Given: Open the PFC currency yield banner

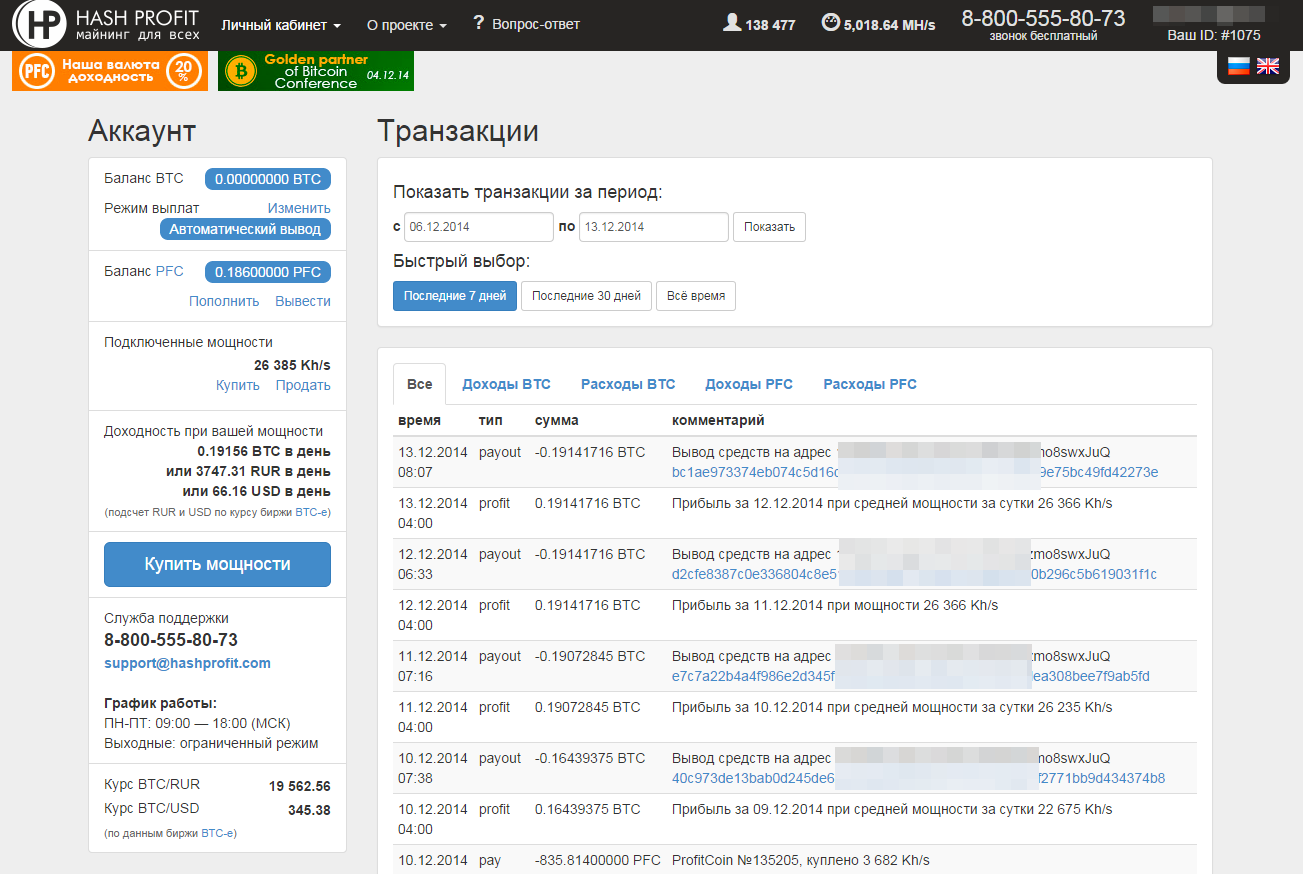Looking at the screenshot, I should (110, 71).
